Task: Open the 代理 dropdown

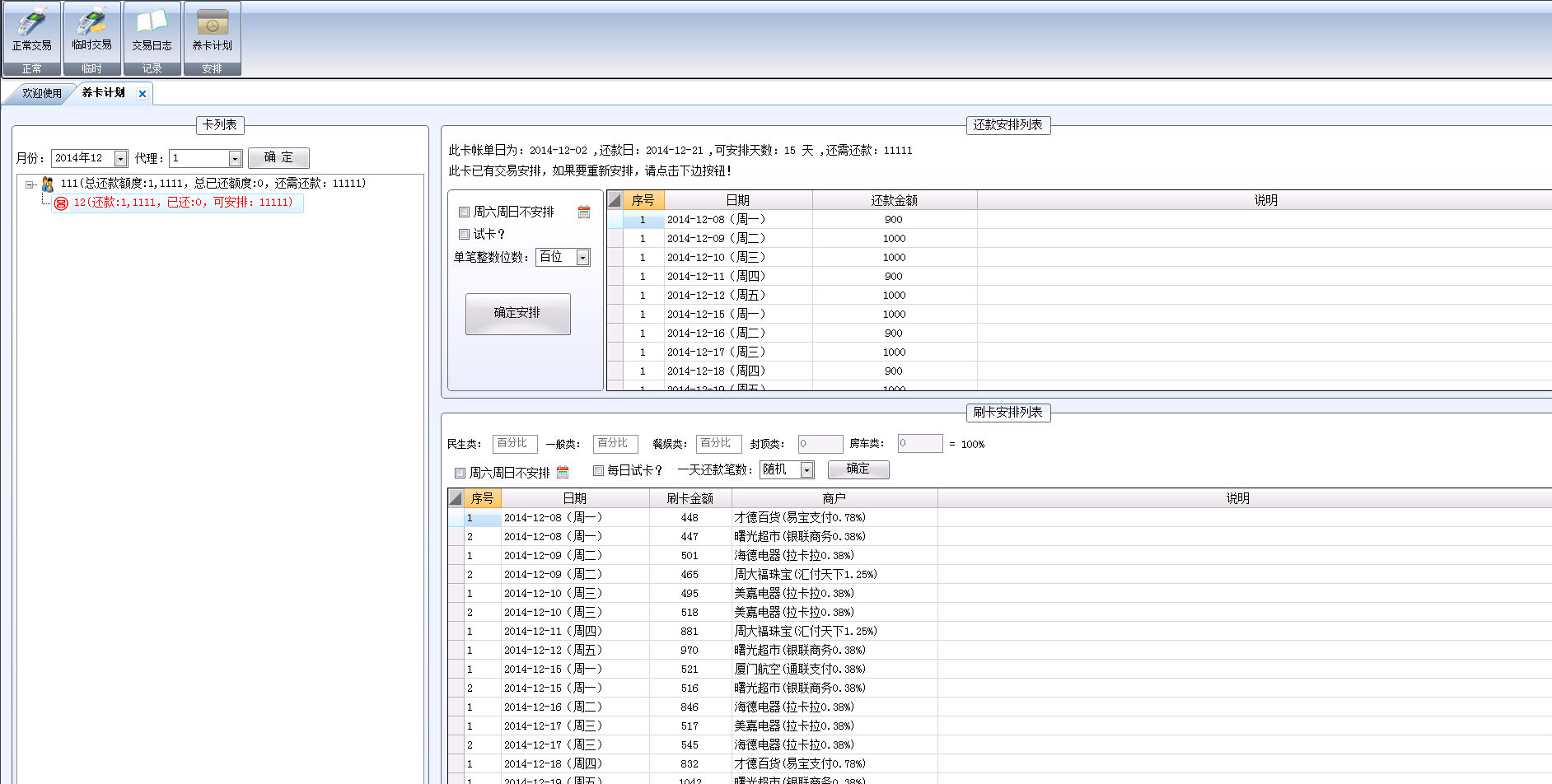Action: (235, 158)
